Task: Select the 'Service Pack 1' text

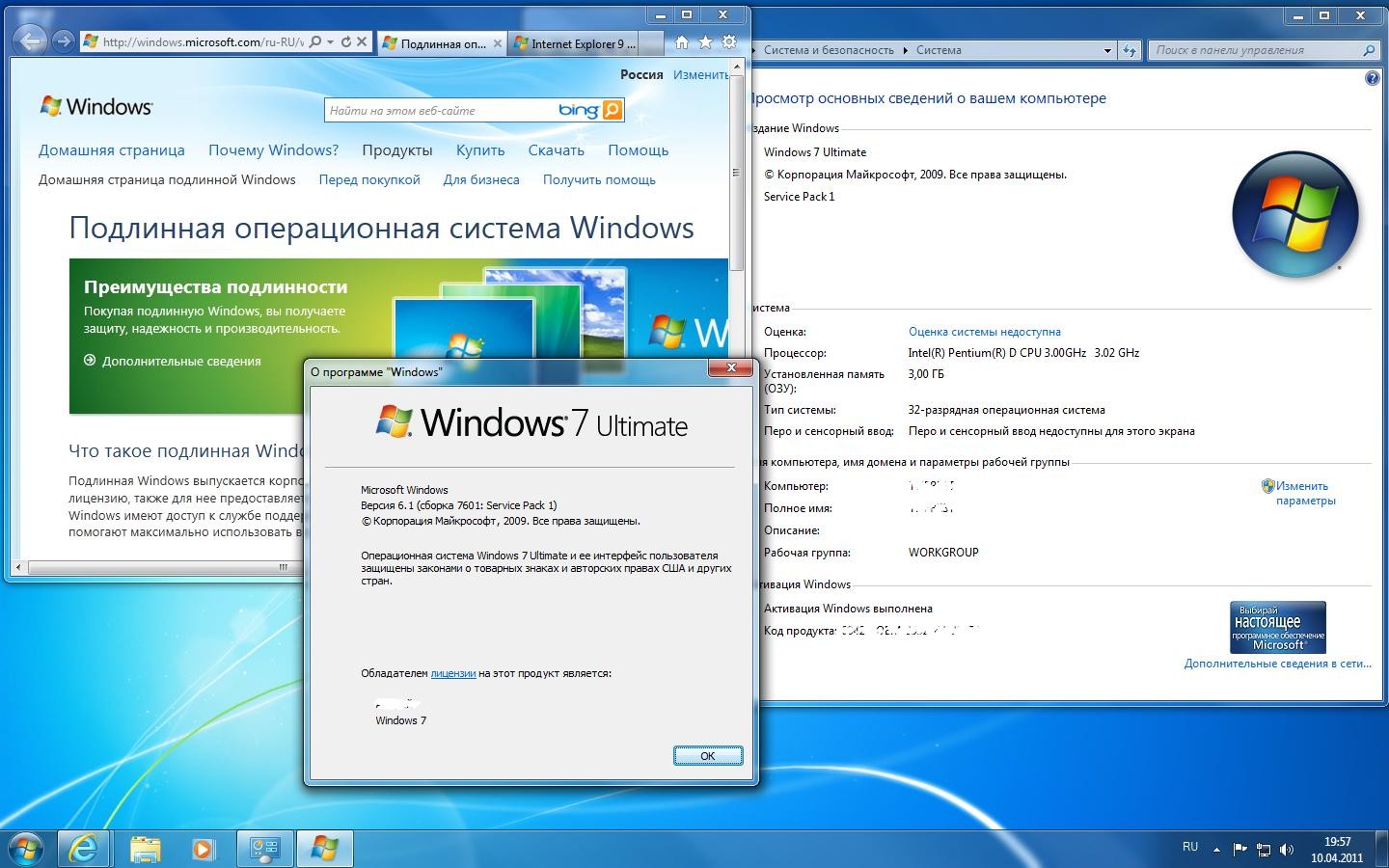Action: (799, 197)
